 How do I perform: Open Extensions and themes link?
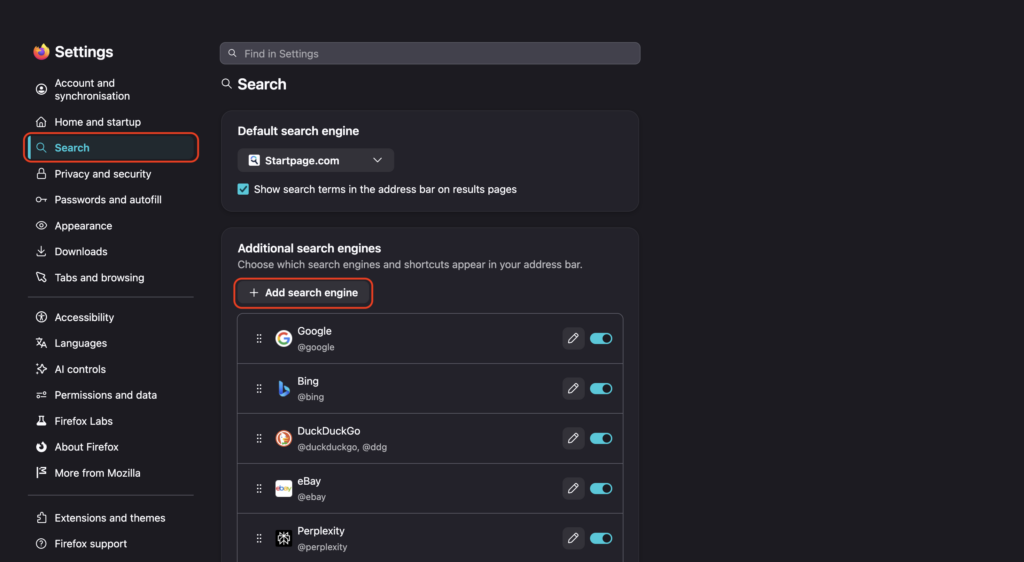click(111, 518)
